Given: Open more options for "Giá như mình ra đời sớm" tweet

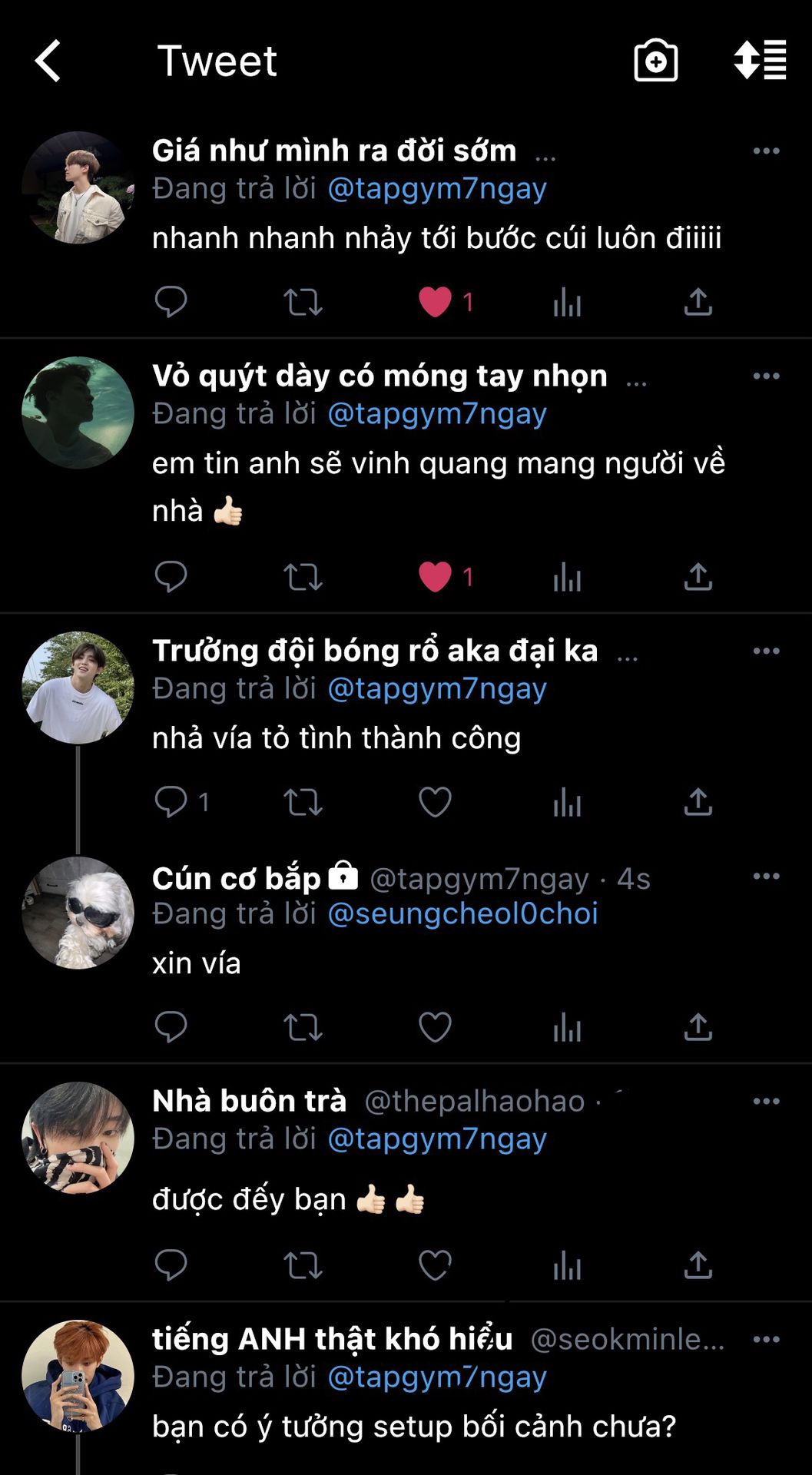Looking at the screenshot, I should [767, 151].
